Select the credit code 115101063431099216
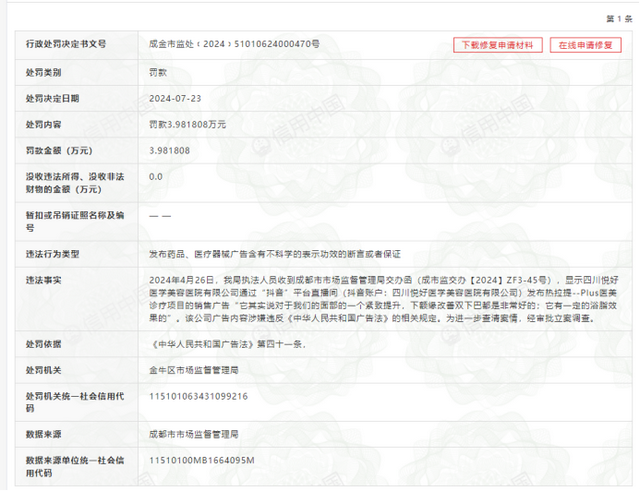Screen dimensions: 640x491 pyautogui.click(x=198, y=396)
